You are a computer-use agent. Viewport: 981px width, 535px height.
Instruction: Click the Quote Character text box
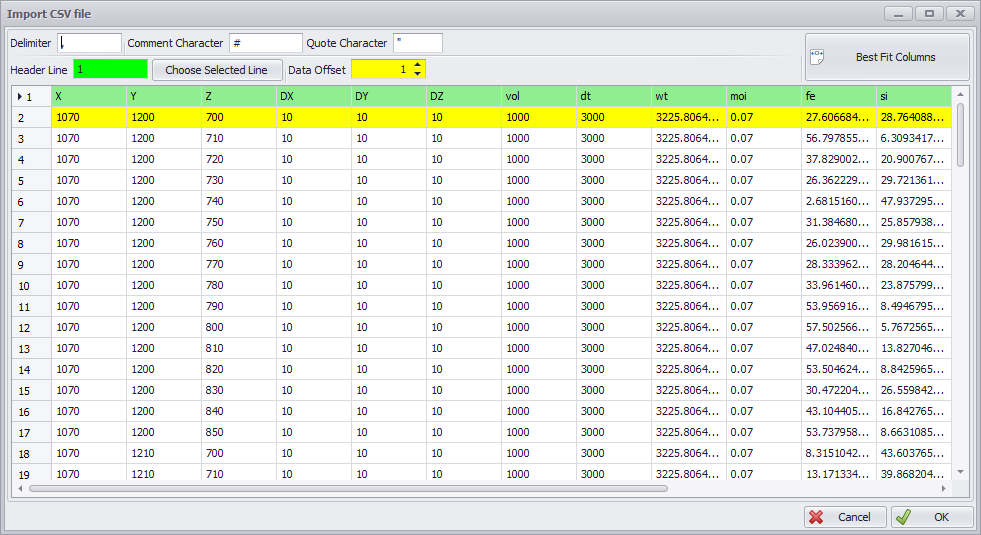tap(417, 43)
